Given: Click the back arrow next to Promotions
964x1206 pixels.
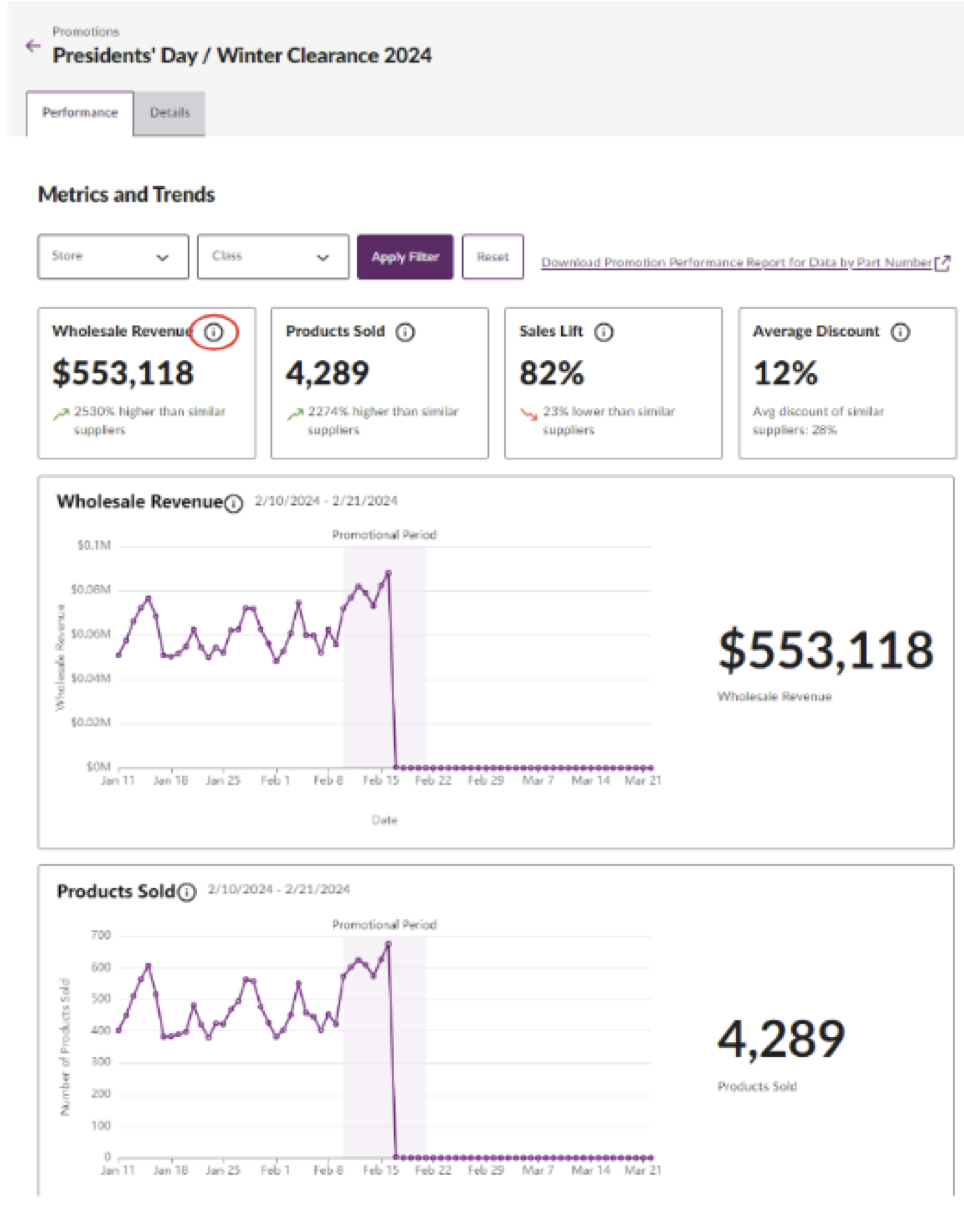Looking at the screenshot, I should point(33,46).
